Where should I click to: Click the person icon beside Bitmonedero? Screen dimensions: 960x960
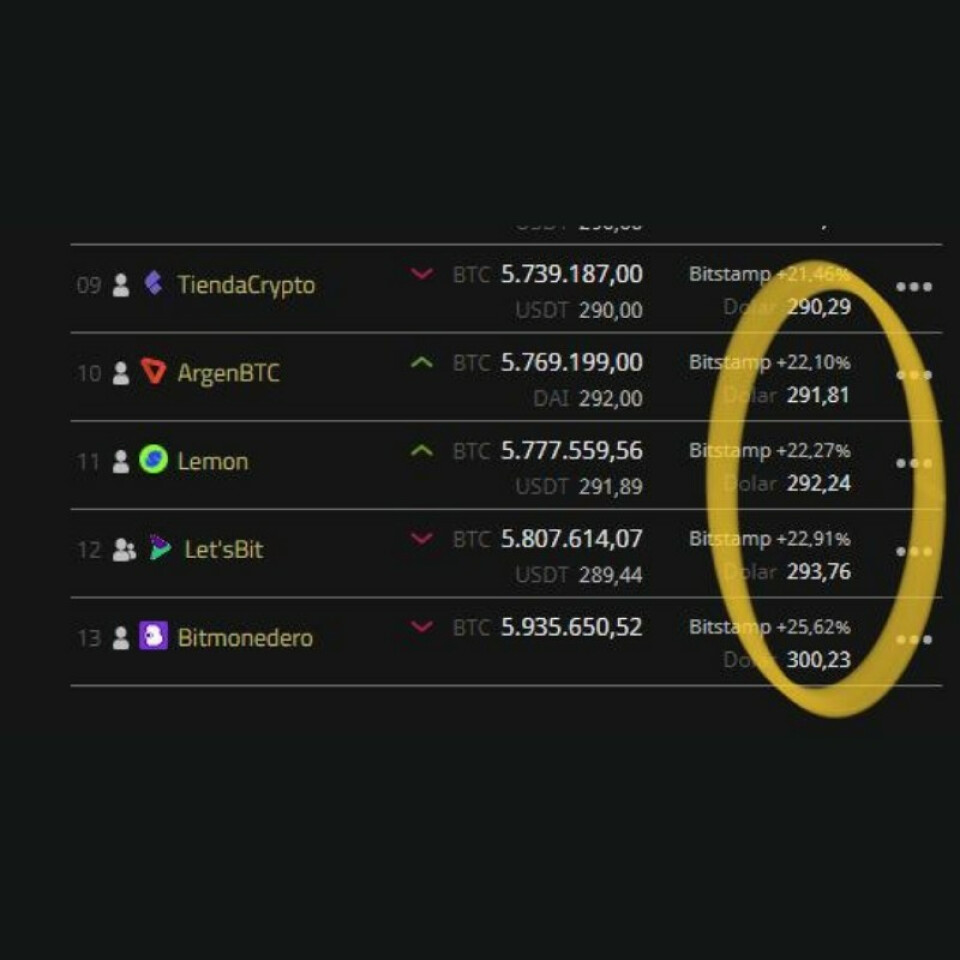(121, 637)
